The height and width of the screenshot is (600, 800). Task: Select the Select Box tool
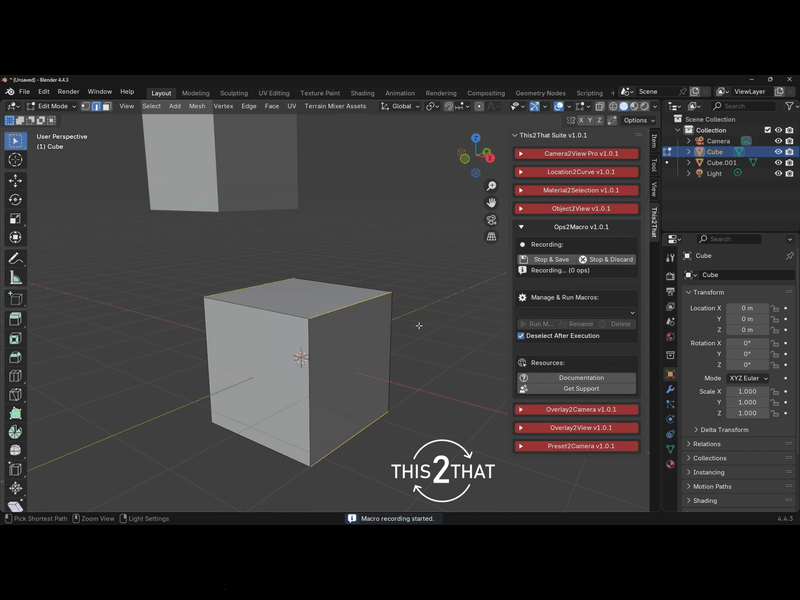[15, 141]
